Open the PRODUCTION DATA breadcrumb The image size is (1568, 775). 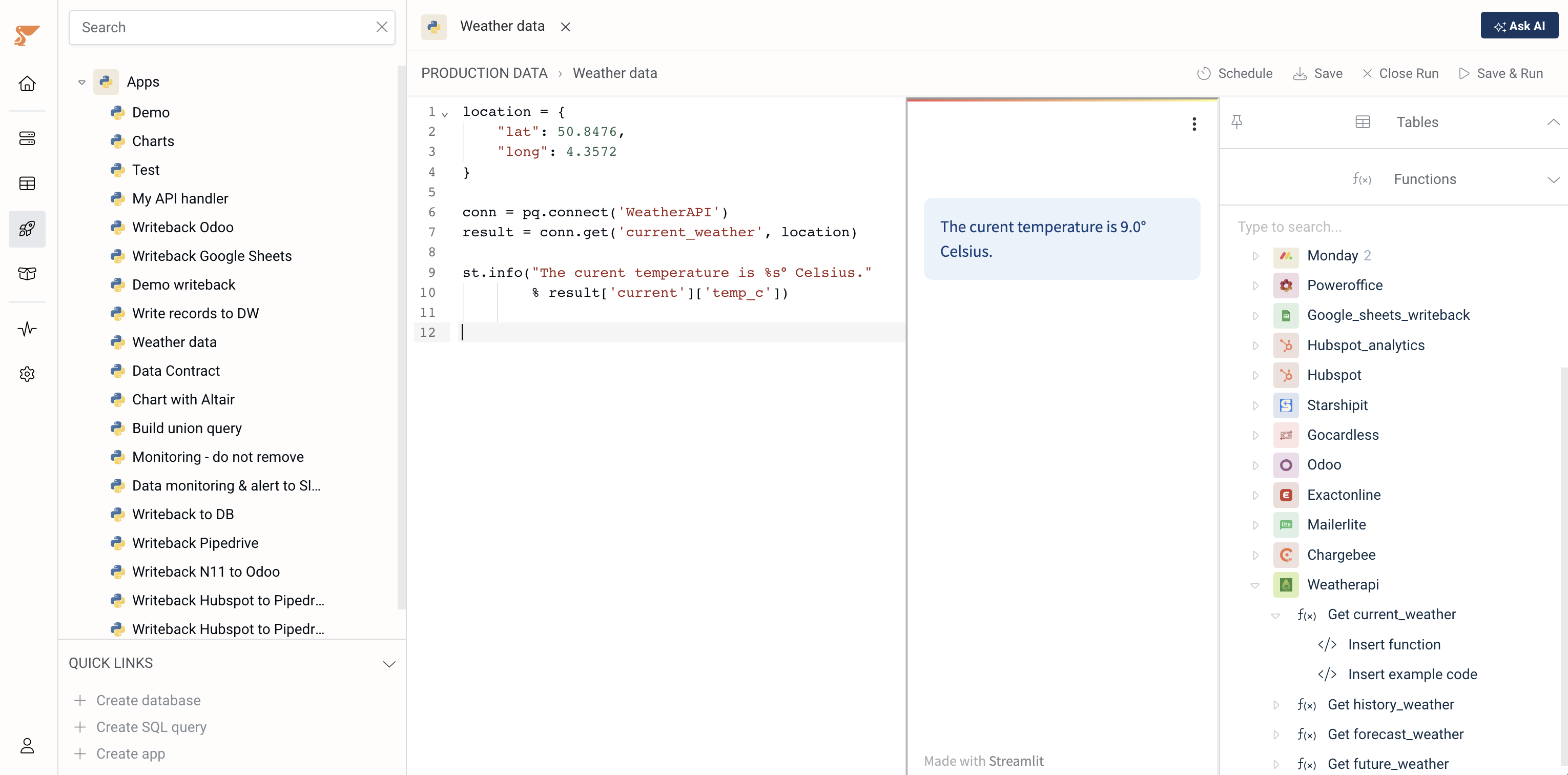(484, 72)
